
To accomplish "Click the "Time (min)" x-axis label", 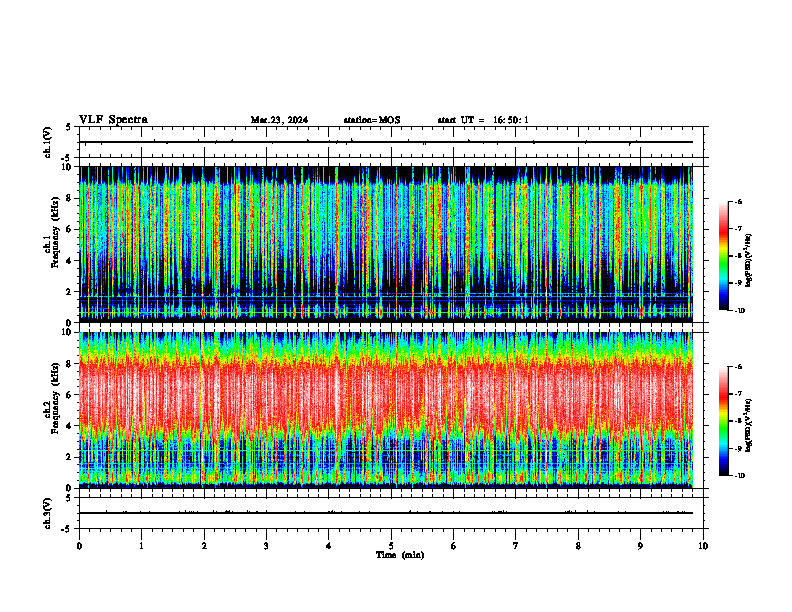I will (x=400, y=555).
